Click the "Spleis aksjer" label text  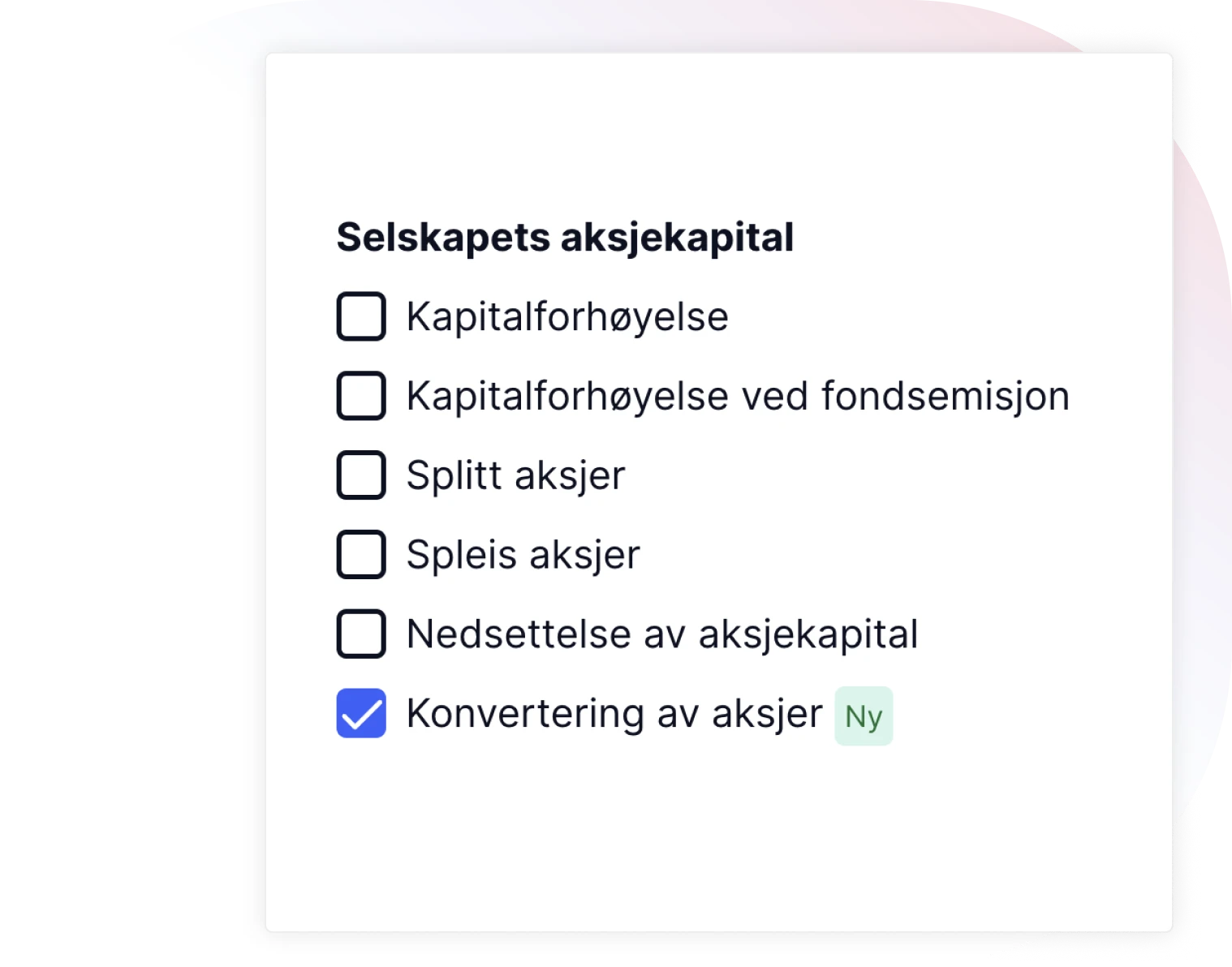pyautogui.click(x=523, y=555)
